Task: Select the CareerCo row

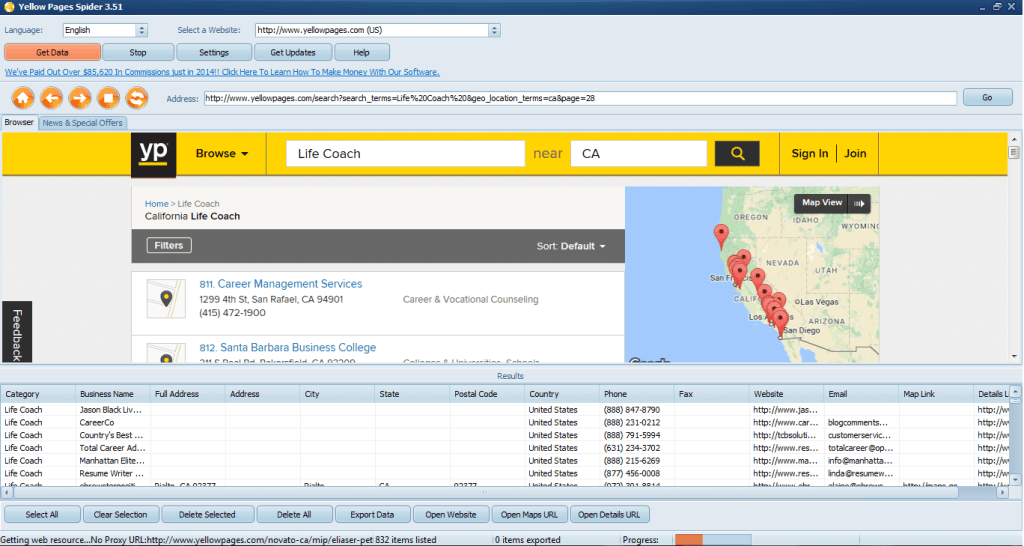Action: click(506, 423)
